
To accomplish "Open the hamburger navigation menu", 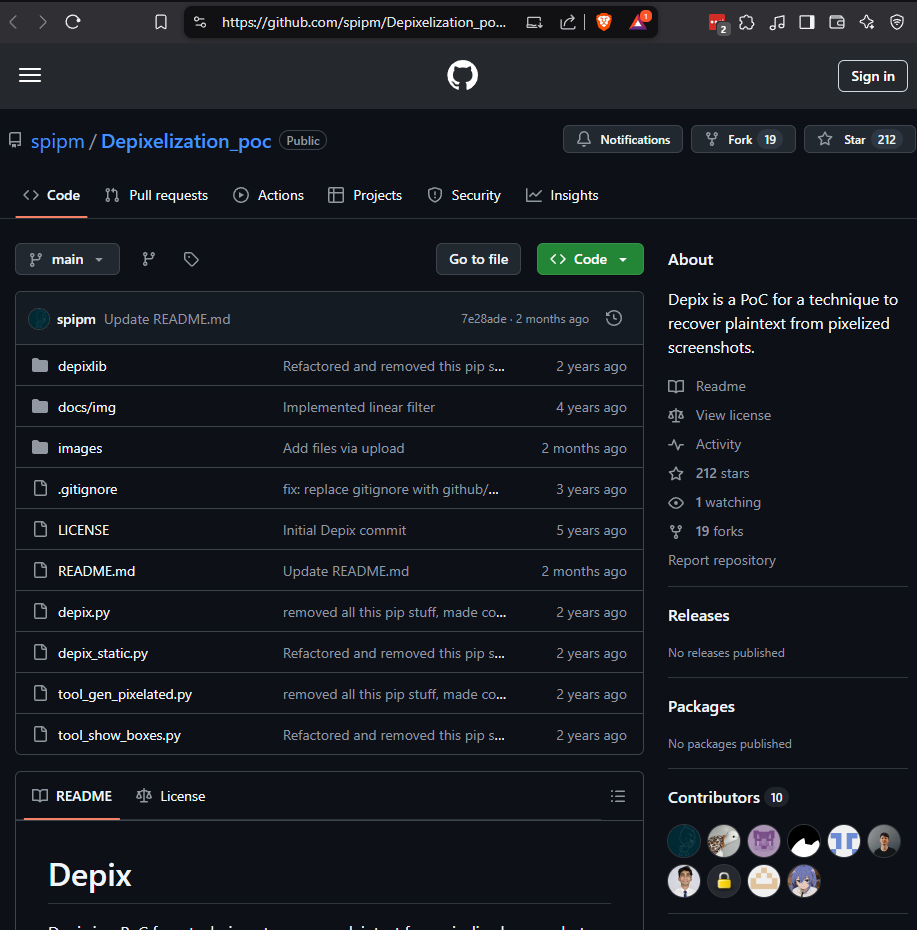I will click(30, 76).
